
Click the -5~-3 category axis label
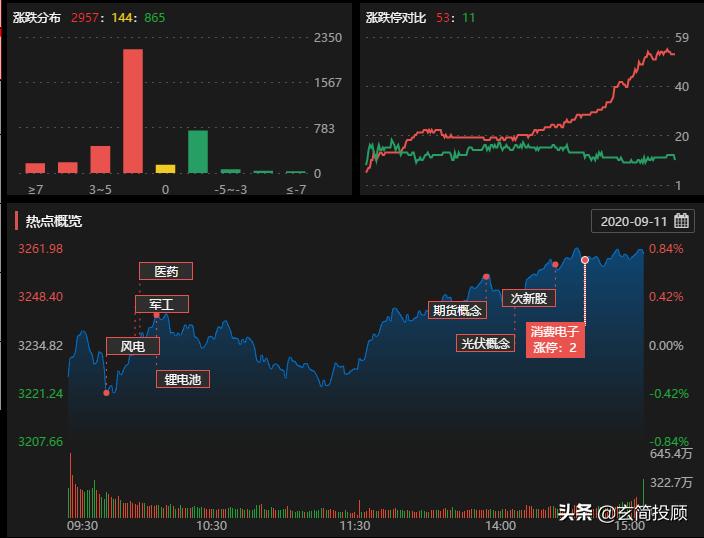[231, 190]
